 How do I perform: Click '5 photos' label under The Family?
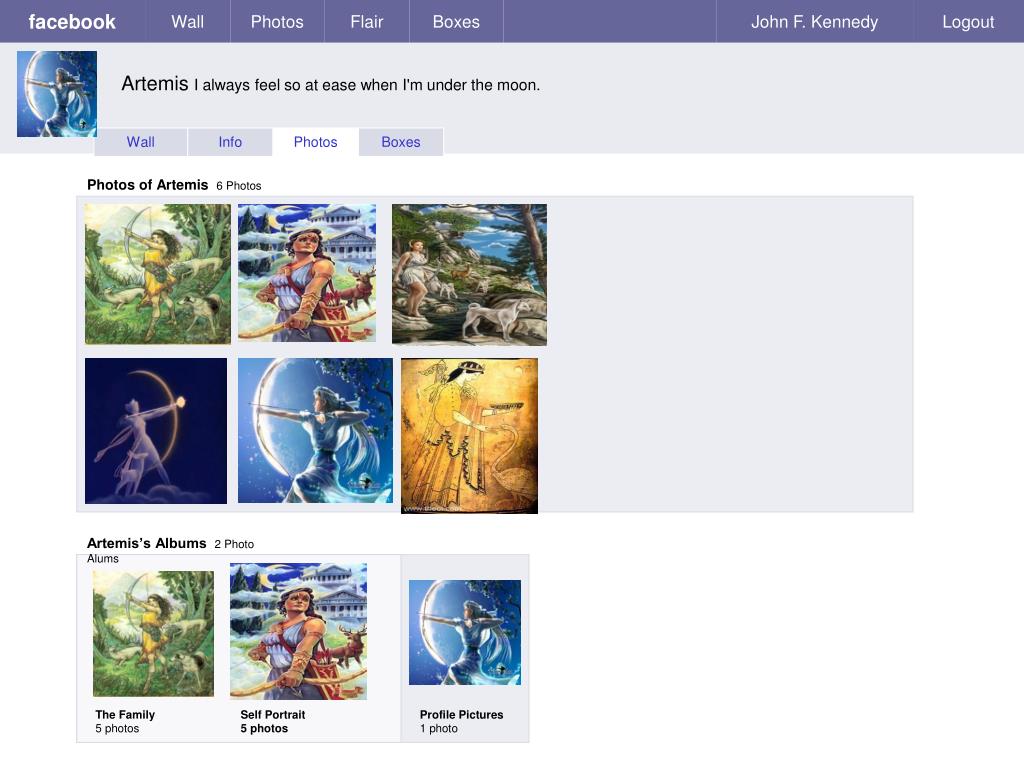pyautogui.click(x=118, y=728)
